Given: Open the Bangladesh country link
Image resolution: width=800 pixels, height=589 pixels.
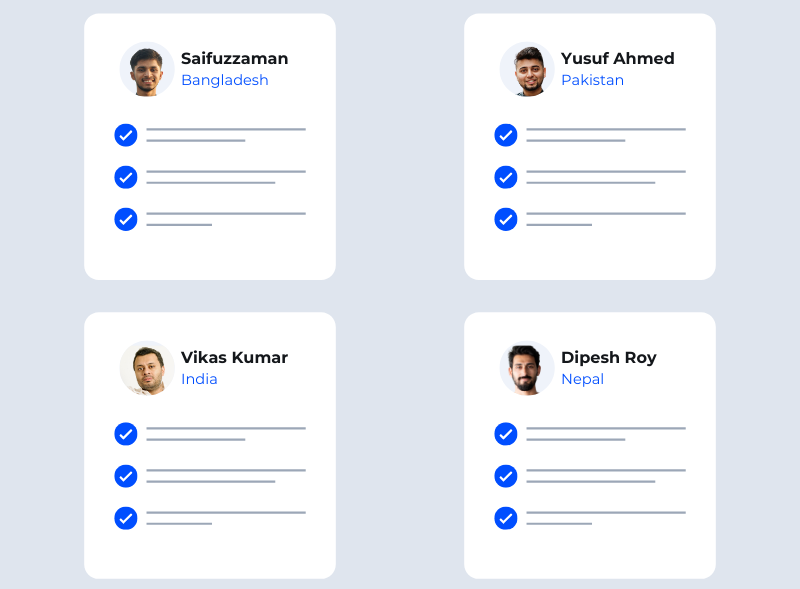Looking at the screenshot, I should click(225, 80).
